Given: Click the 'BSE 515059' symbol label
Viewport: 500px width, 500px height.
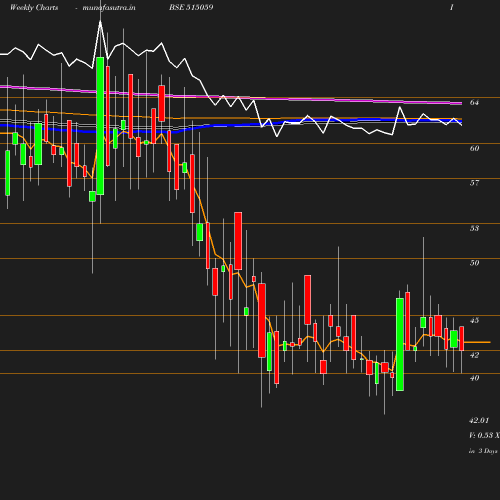Looking at the screenshot, I should [191, 7].
